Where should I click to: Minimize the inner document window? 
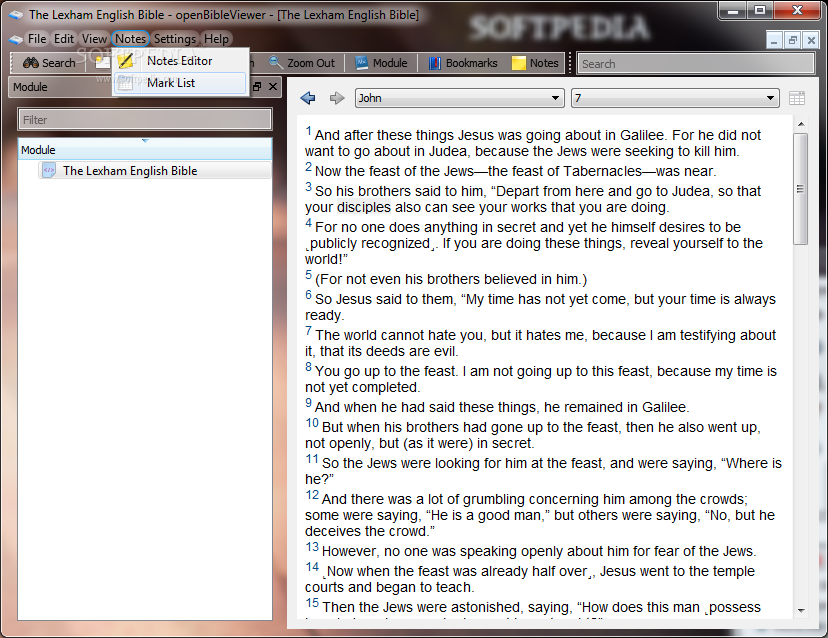pyautogui.click(x=774, y=40)
